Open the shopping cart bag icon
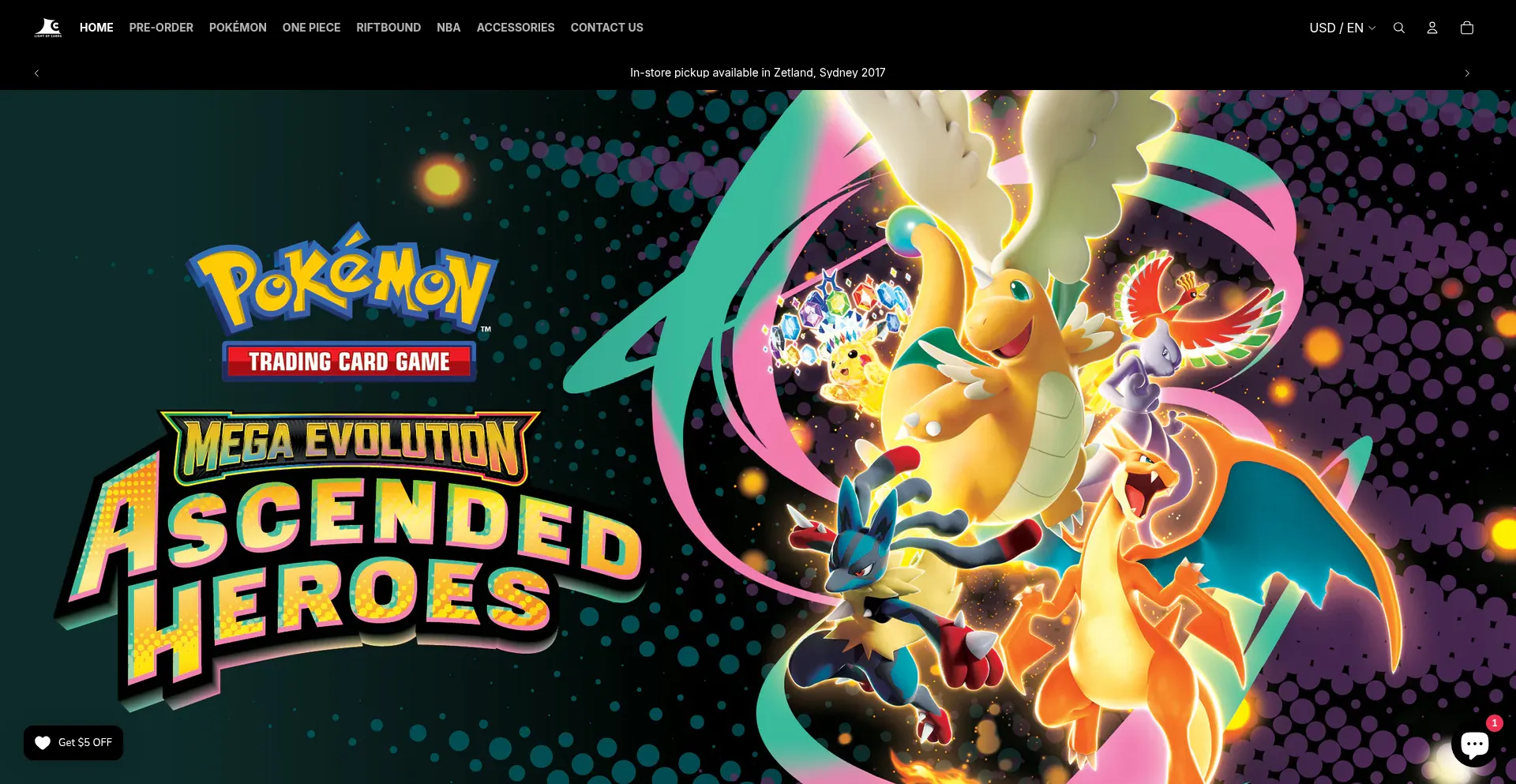This screenshot has height=784, width=1516. [1467, 28]
